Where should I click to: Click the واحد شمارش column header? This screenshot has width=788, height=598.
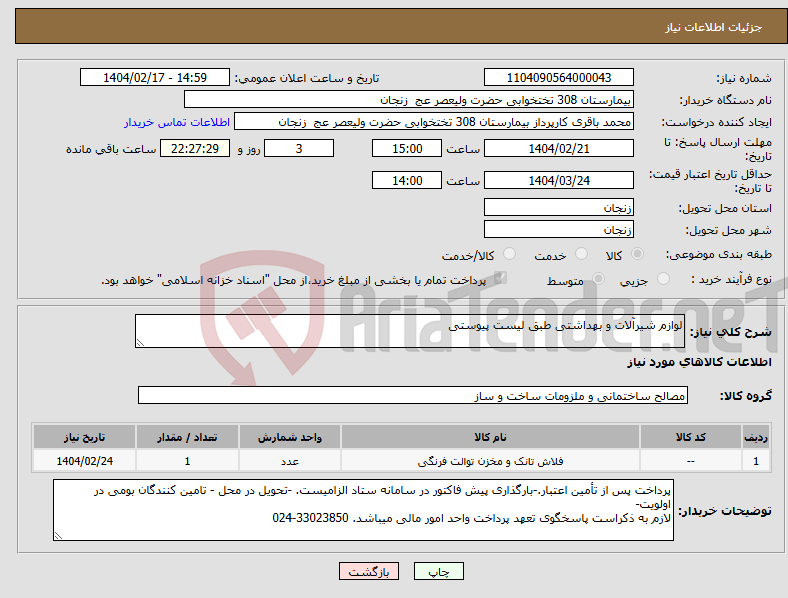tap(290, 437)
